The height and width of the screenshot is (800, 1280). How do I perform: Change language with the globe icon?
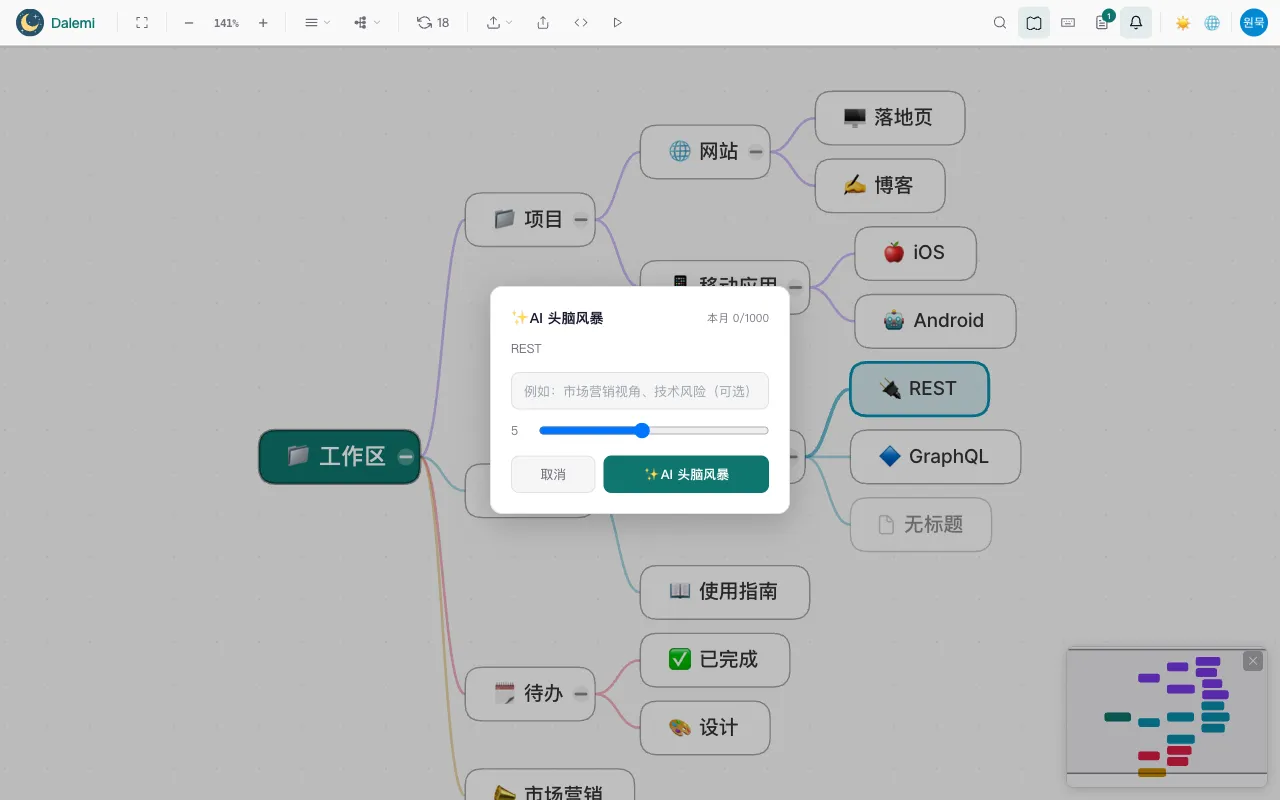coord(1212,22)
